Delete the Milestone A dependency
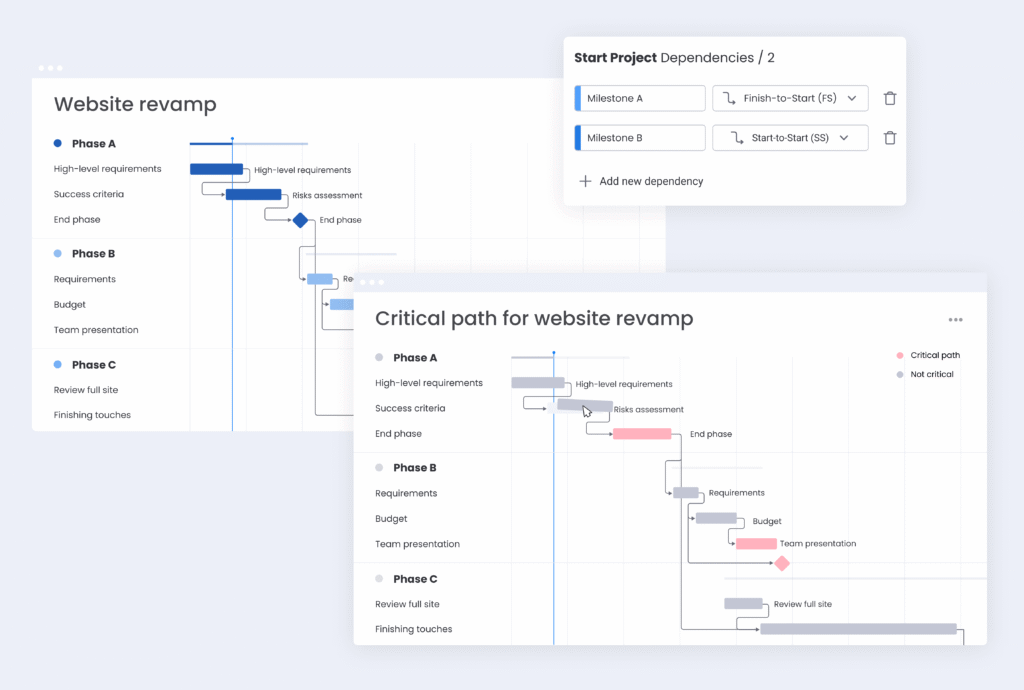 point(890,98)
